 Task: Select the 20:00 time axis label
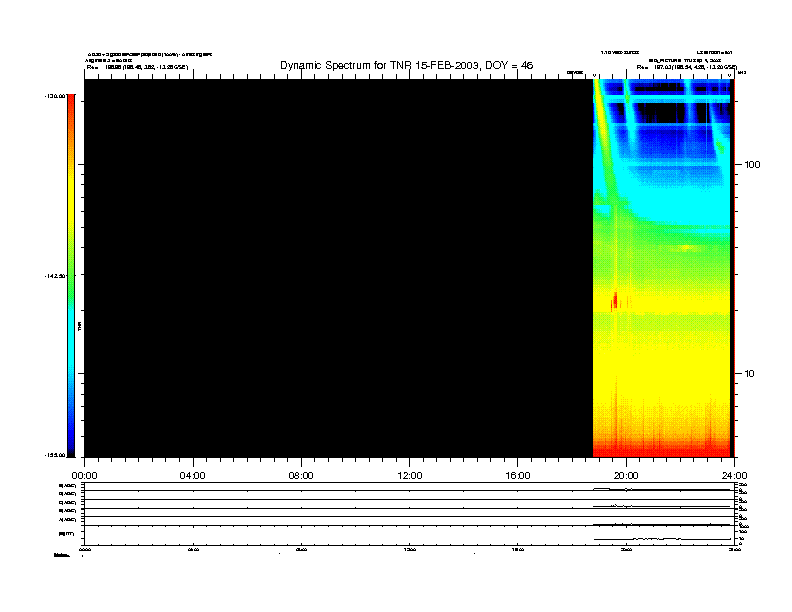pyautogui.click(x=626, y=476)
